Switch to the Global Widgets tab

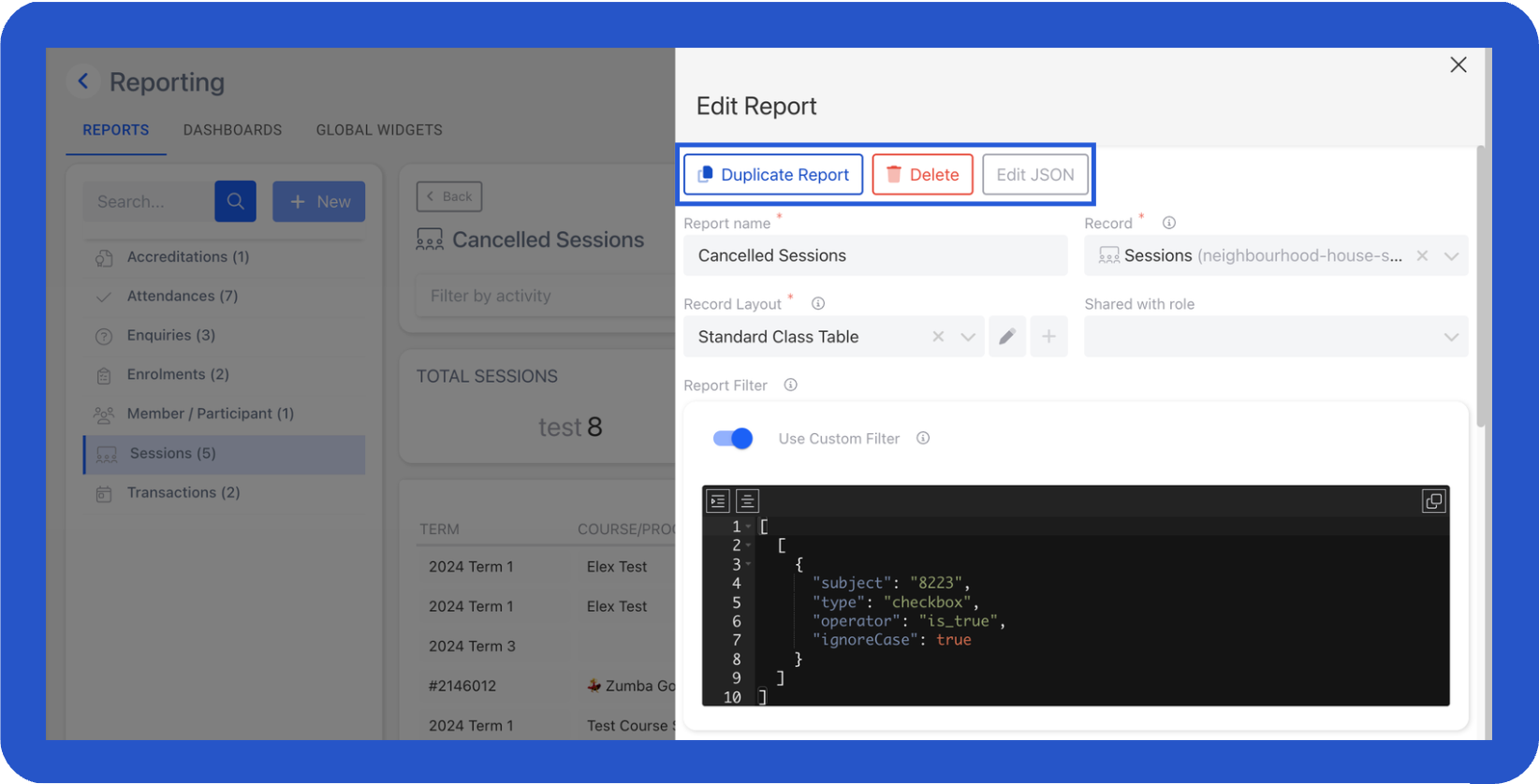tap(379, 130)
